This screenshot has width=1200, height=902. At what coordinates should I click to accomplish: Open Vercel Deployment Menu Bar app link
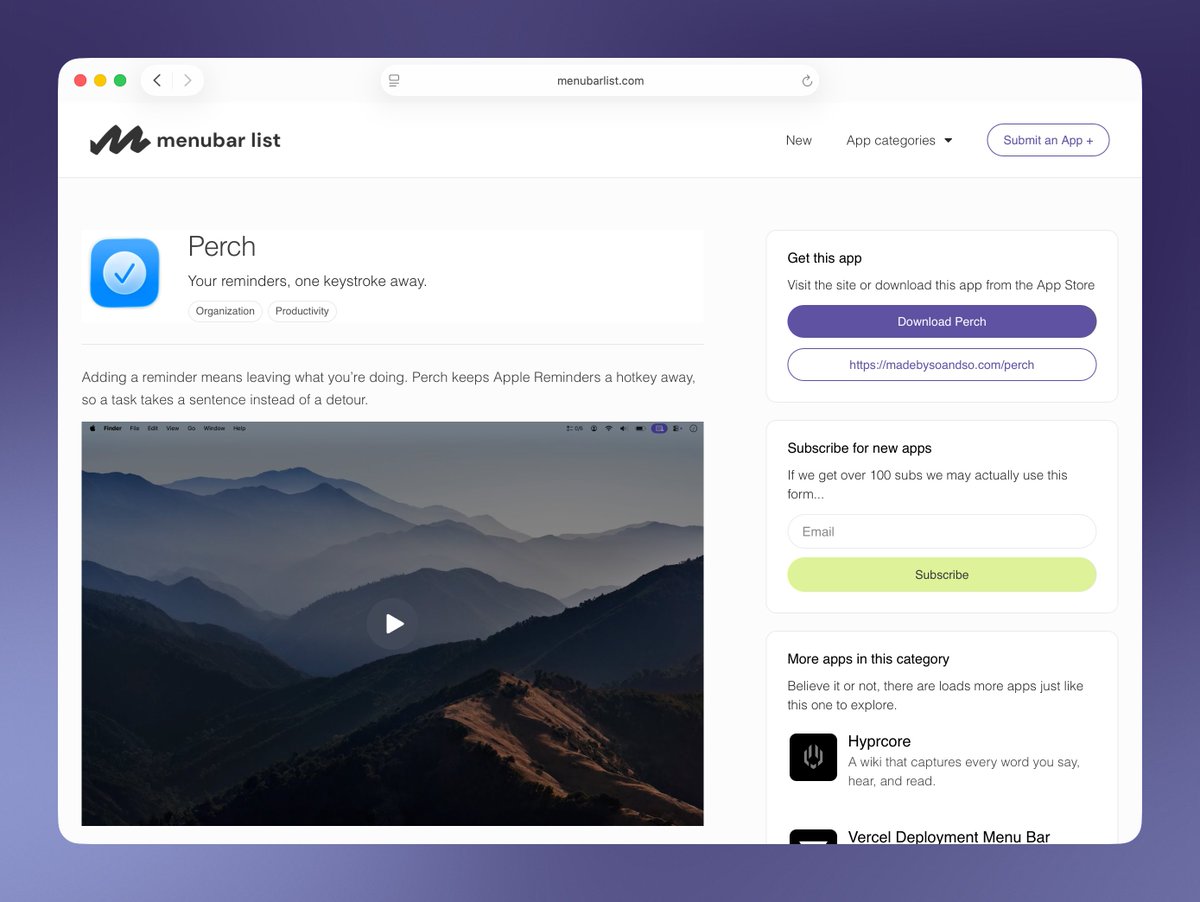point(949,836)
